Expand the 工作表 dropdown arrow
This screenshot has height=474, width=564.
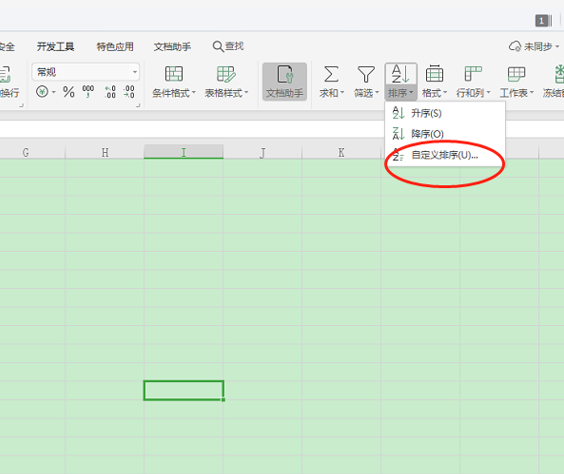pos(532,93)
